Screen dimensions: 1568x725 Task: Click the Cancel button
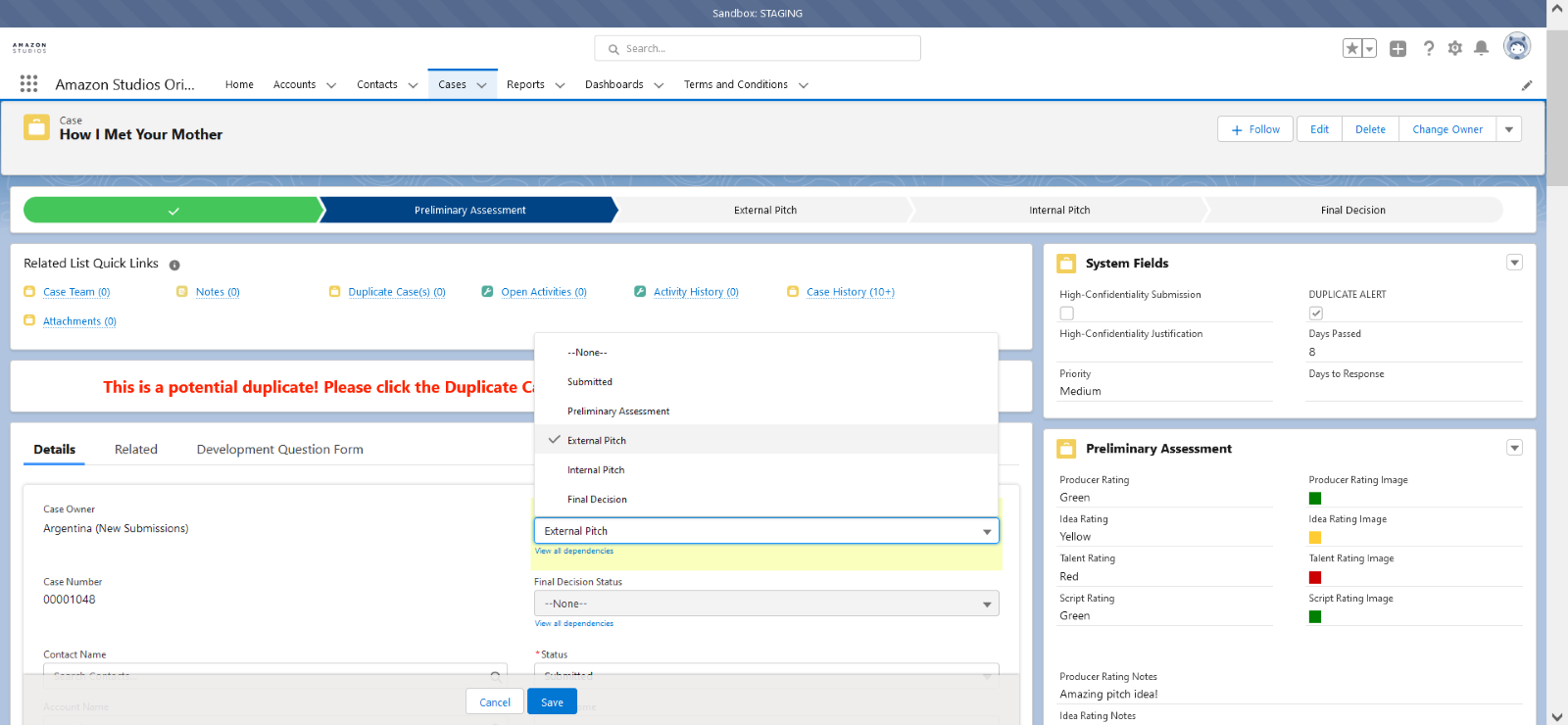pos(495,702)
